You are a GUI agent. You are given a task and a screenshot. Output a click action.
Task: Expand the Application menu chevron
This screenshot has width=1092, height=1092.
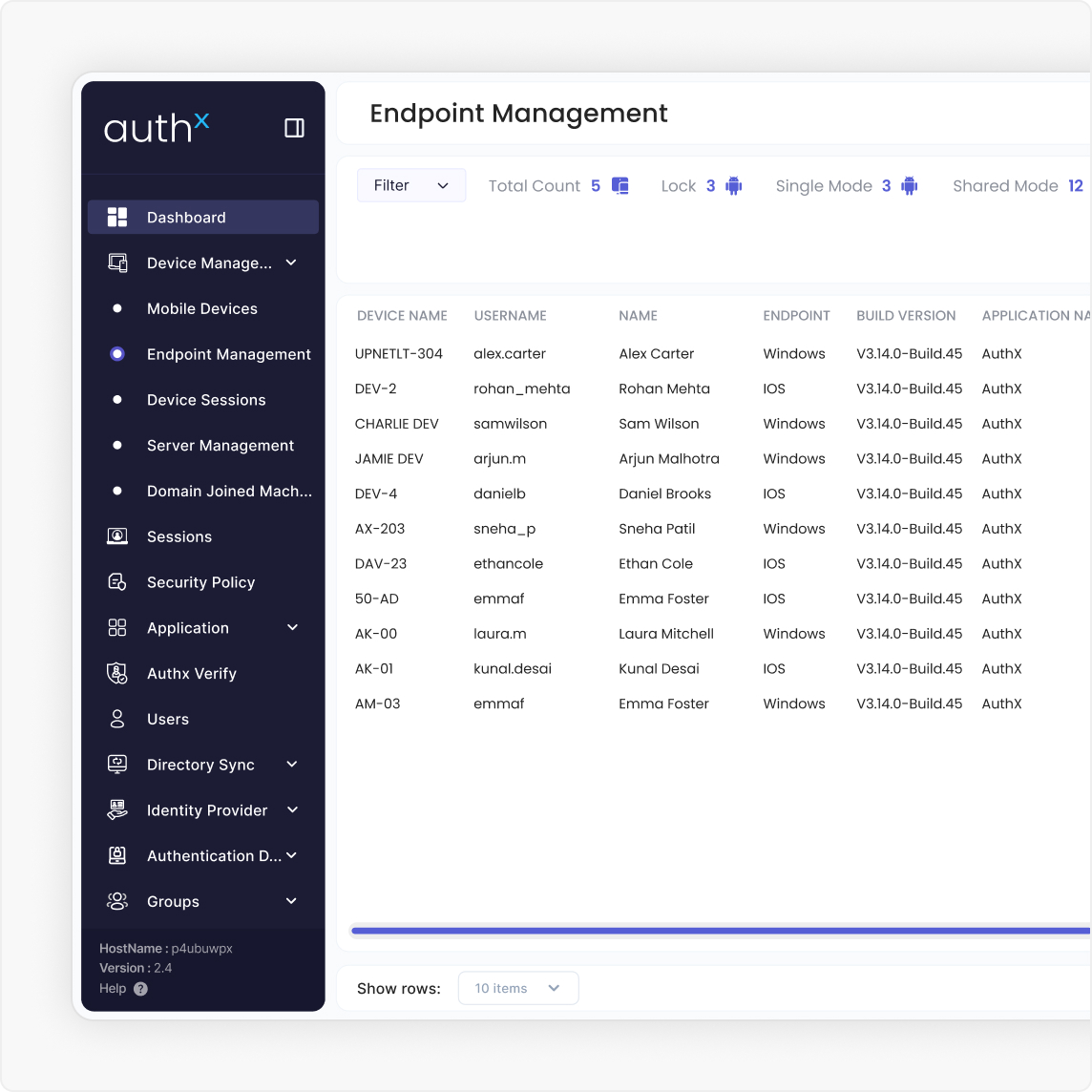[x=292, y=627]
